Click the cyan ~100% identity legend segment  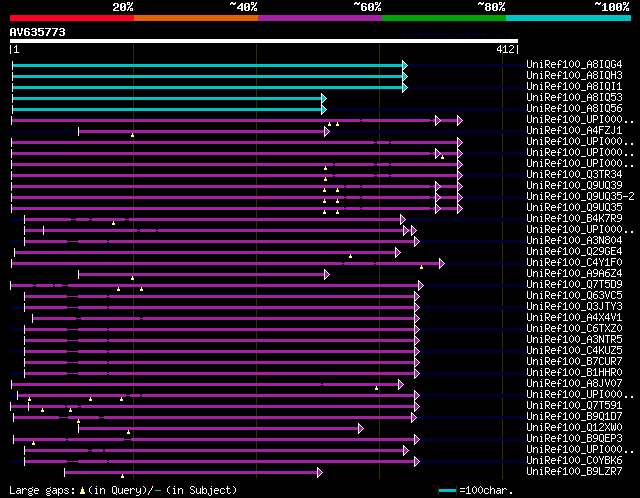click(569, 18)
